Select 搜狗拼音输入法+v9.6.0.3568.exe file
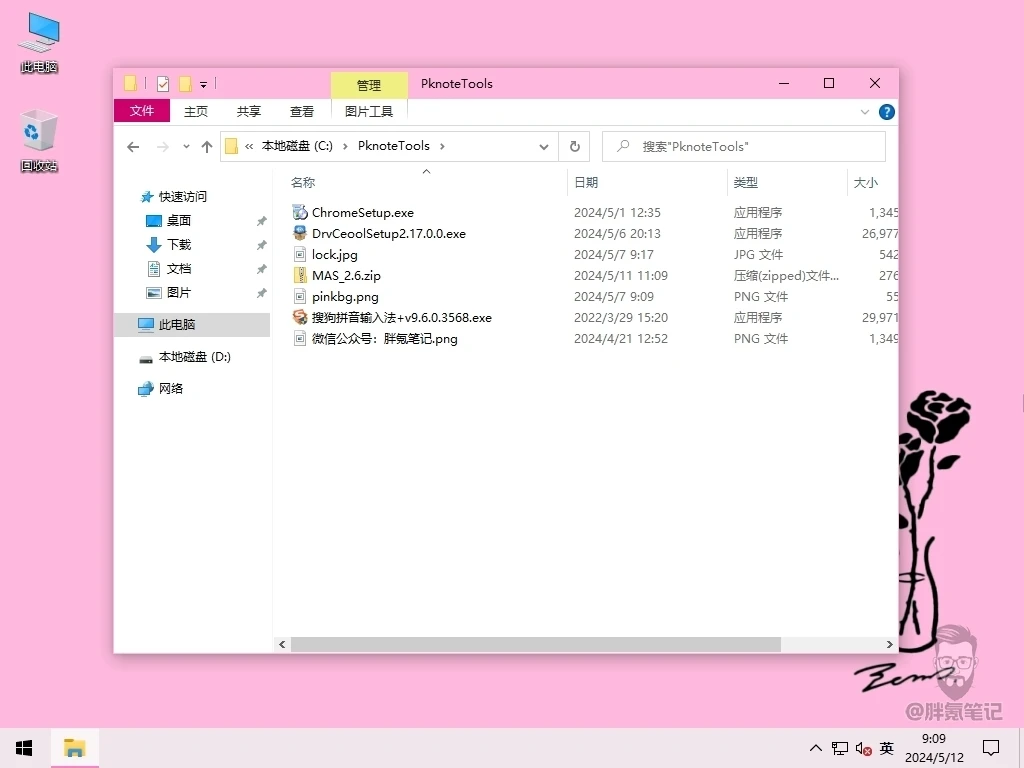 [401, 317]
